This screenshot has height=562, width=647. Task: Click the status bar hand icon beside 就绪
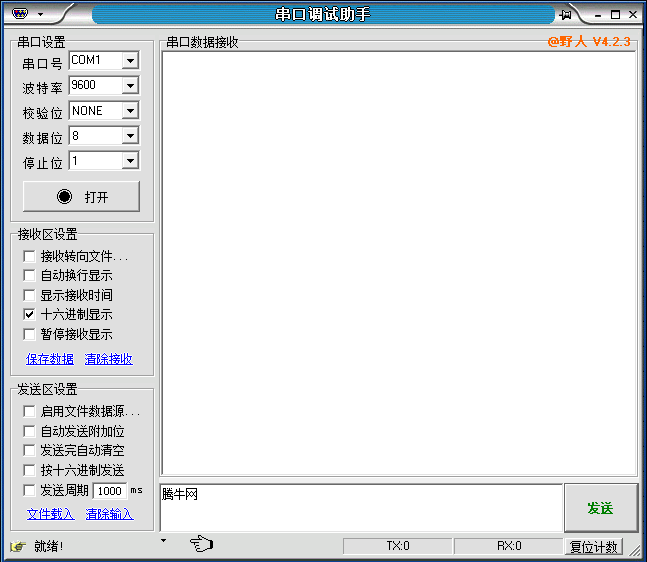(x=18, y=546)
